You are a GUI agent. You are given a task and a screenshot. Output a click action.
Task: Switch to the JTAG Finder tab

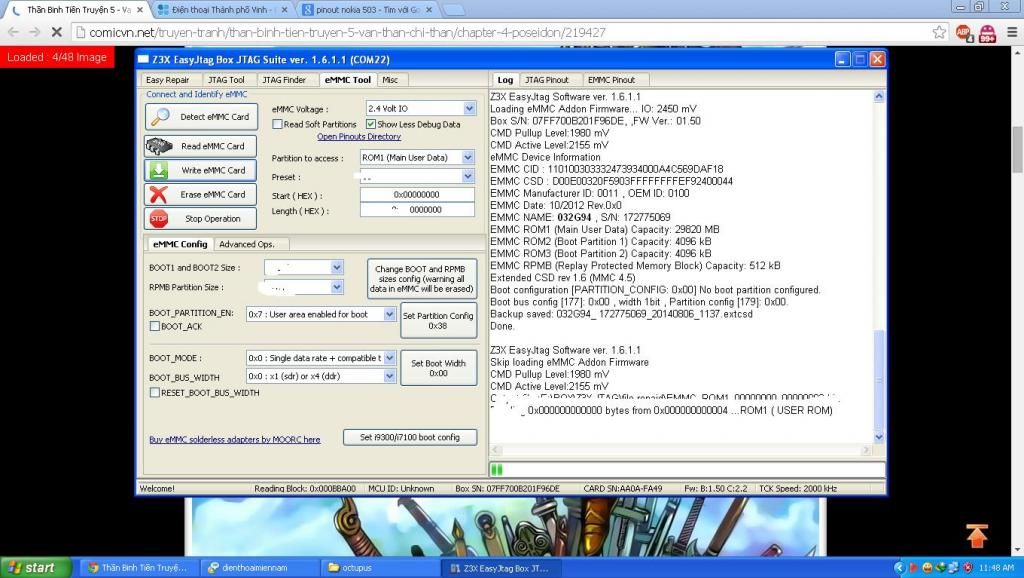pyautogui.click(x=284, y=80)
